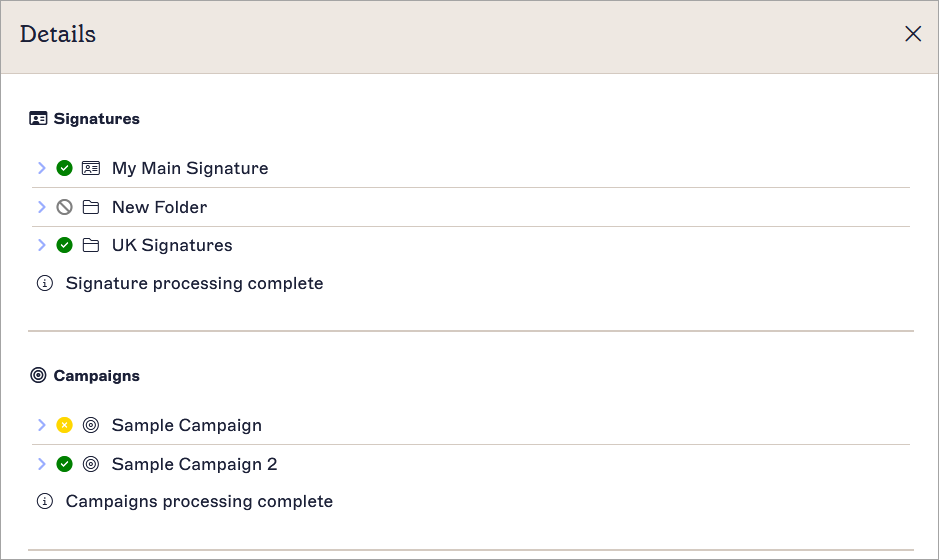The width and height of the screenshot is (939, 560).
Task: Click green check status for Sample Campaign 2
Action: point(64,464)
